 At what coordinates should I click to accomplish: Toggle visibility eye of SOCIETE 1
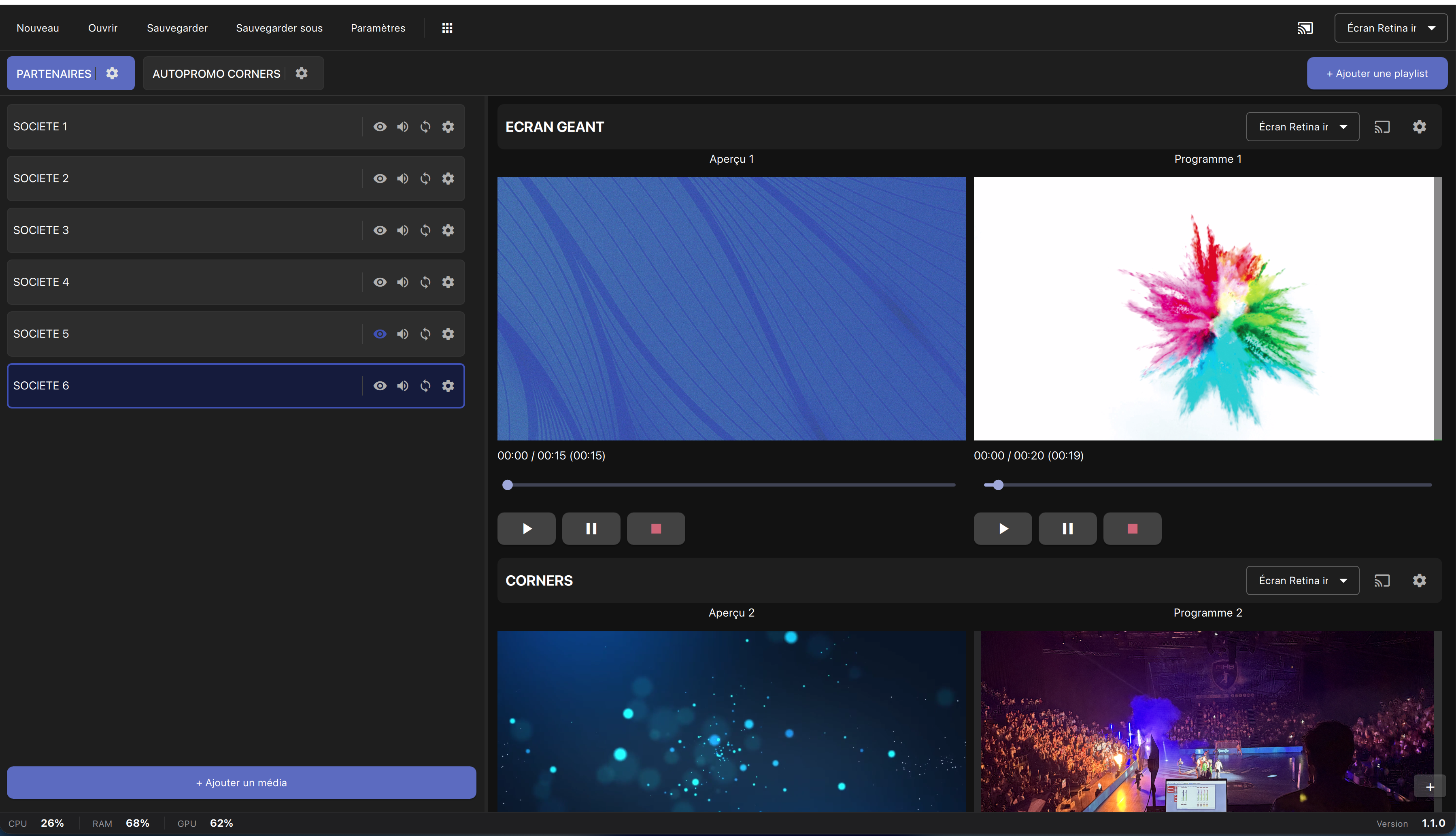(x=379, y=127)
